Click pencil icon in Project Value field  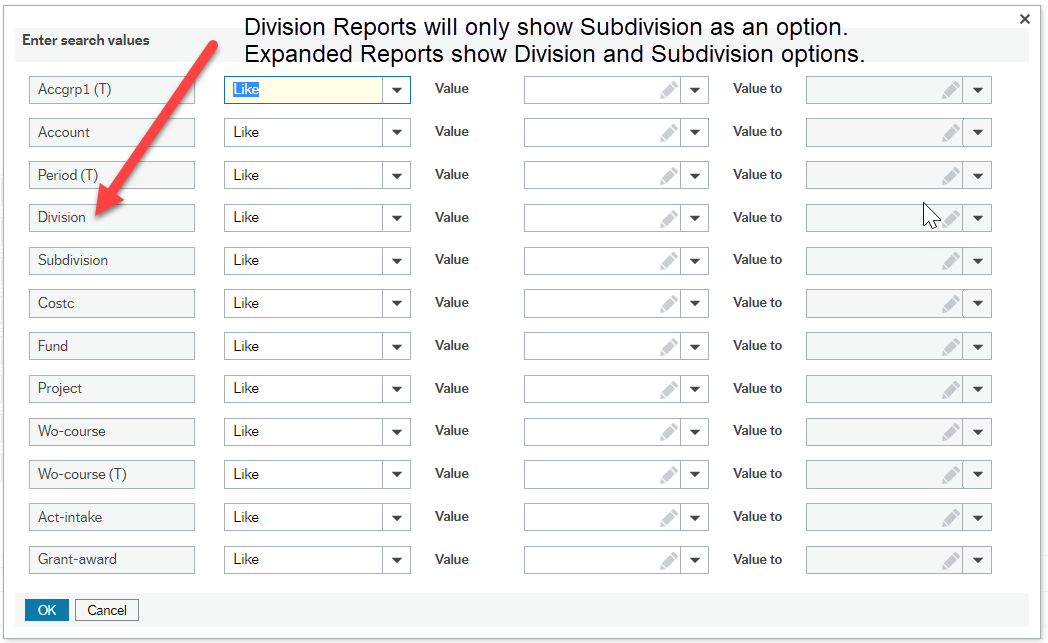click(x=668, y=389)
